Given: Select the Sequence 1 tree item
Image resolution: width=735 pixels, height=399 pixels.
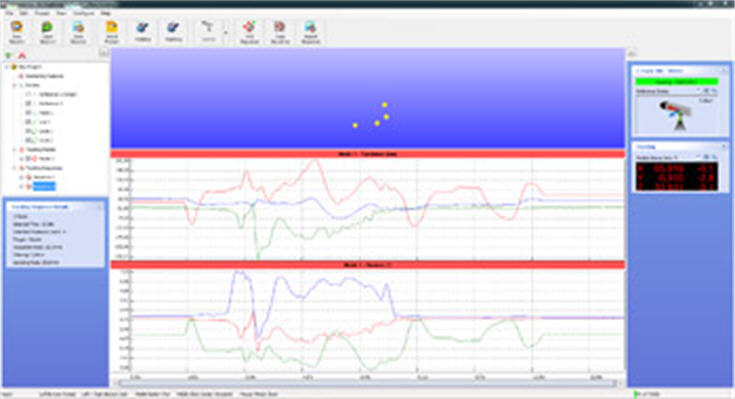Looking at the screenshot, I should (x=44, y=177).
